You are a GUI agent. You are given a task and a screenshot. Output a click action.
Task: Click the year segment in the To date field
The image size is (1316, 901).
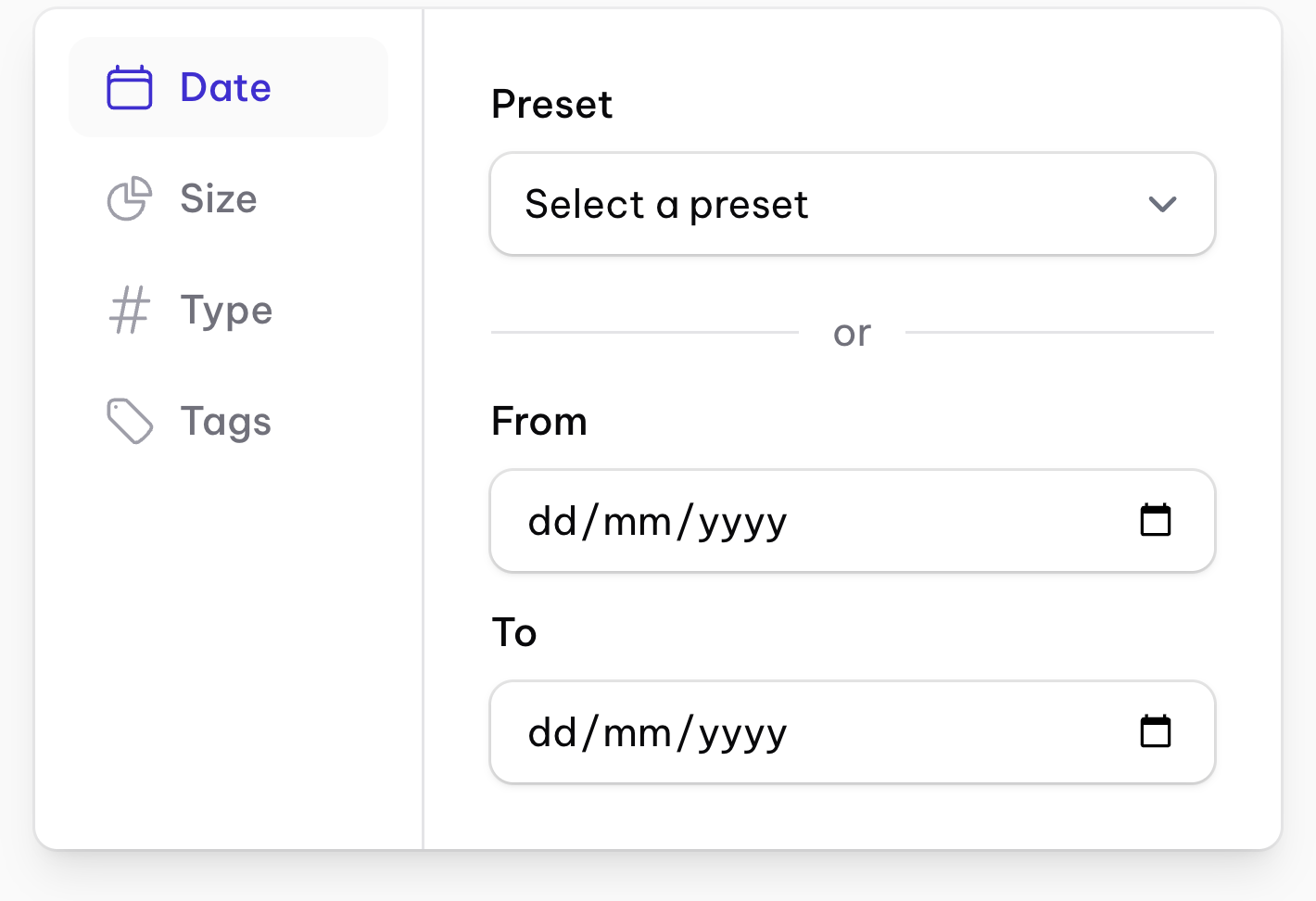pyautogui.click(x=742, y=733)
